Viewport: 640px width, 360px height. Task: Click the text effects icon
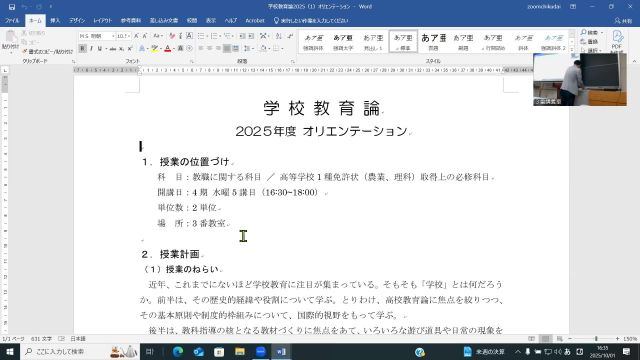tap(142, 49)
